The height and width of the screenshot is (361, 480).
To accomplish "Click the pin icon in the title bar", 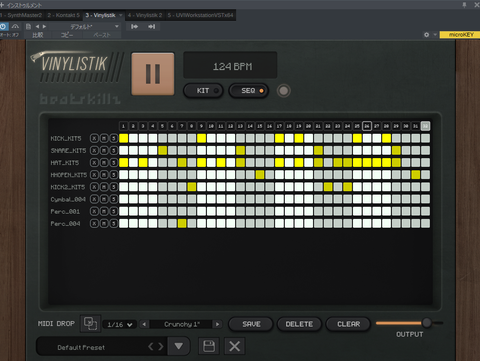I will click(464, 5).
